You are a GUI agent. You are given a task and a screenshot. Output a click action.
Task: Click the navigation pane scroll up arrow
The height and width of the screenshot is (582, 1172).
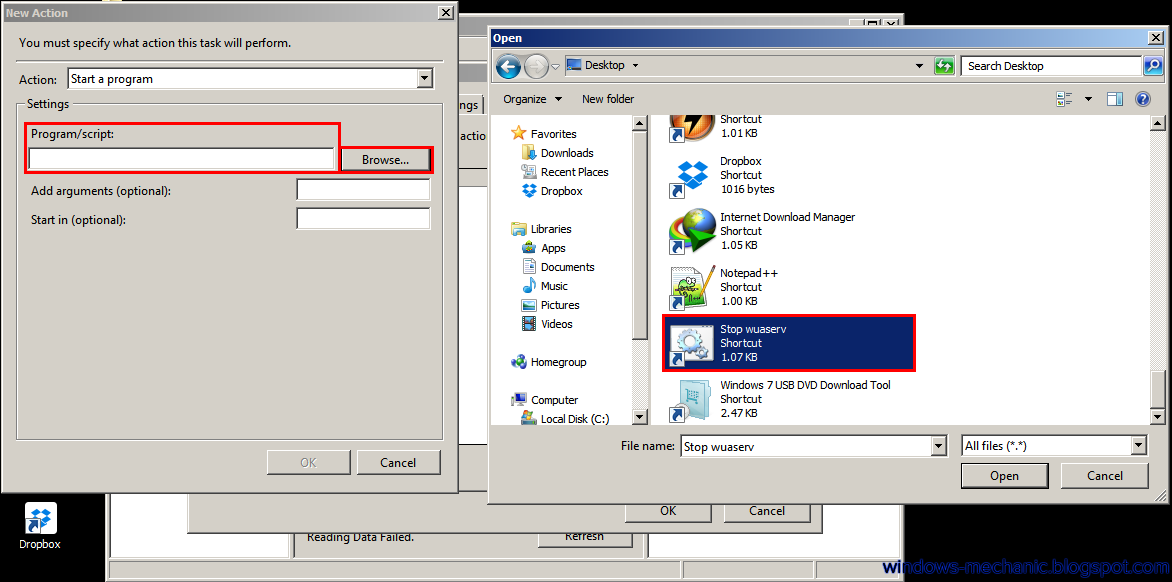(x=640, y=123)
